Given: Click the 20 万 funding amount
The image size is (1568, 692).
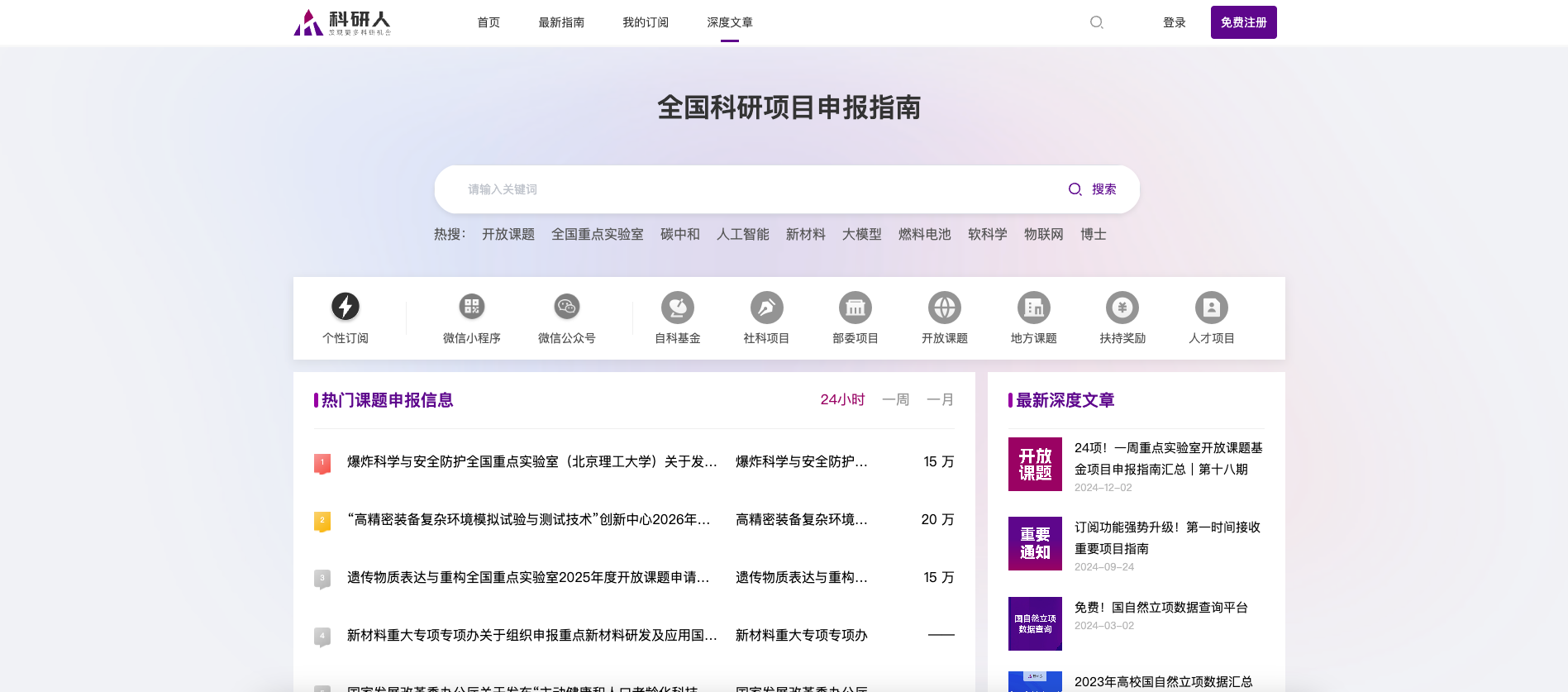Looking at the screenshot, I should [937, 519].
